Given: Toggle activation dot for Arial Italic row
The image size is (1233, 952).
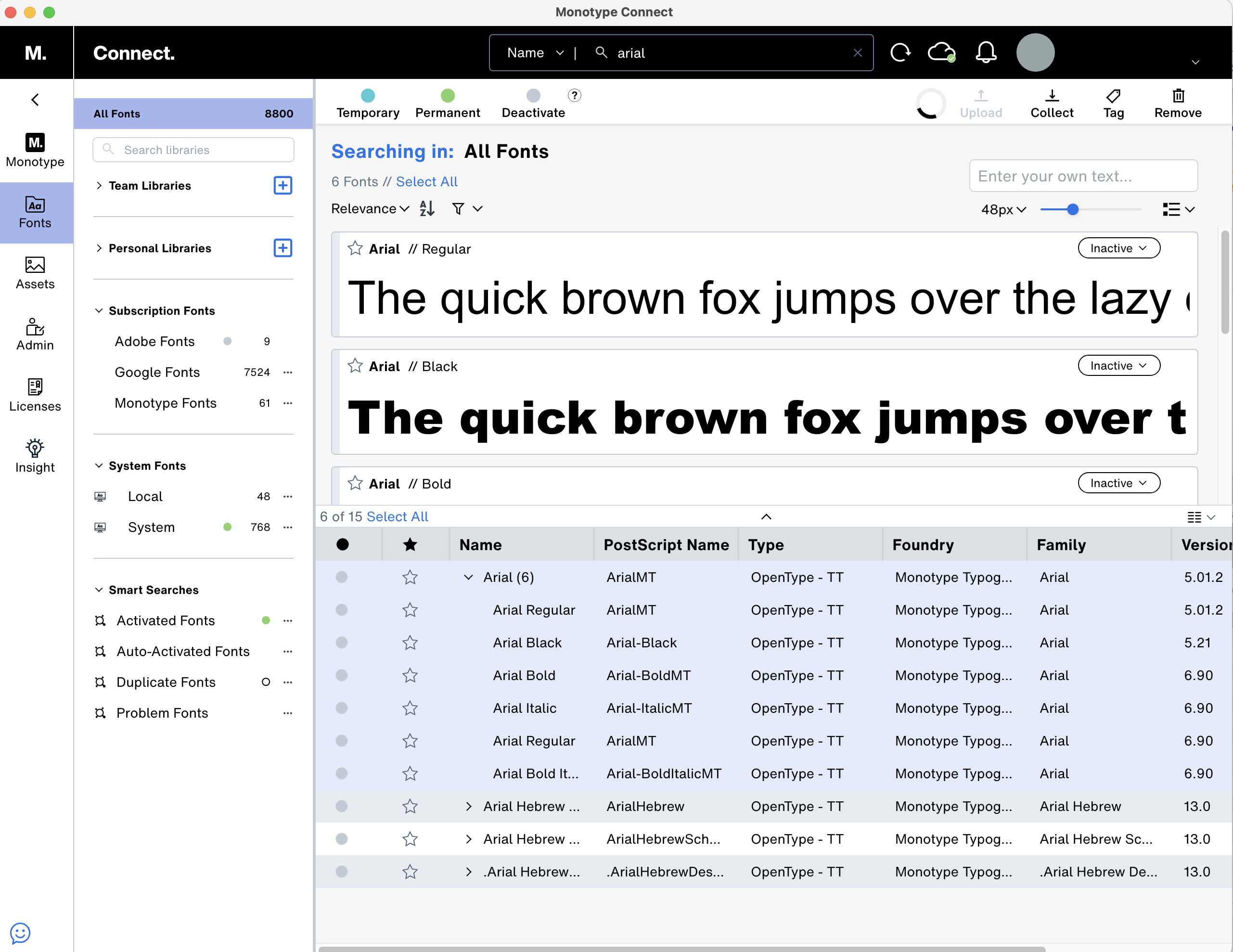Looking at the screenshot, I should click(x=342, y=708).
